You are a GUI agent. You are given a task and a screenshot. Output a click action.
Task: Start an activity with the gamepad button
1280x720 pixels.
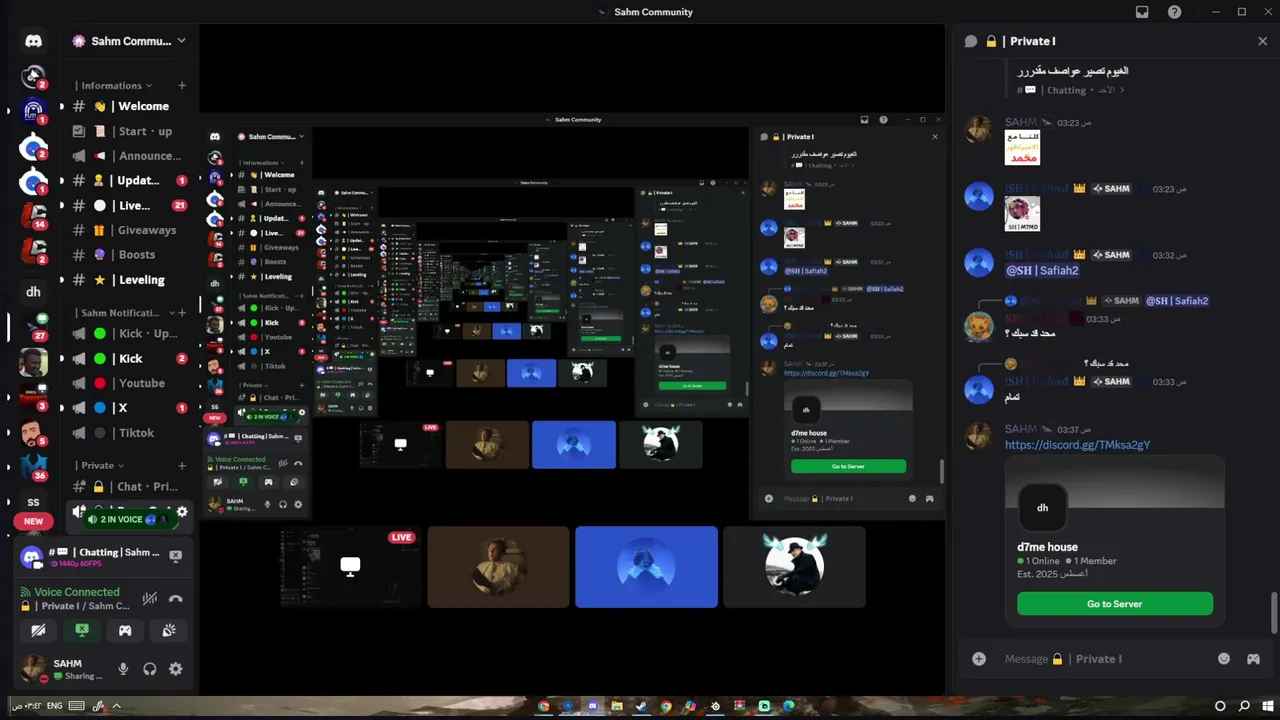[x=125, y=630]
